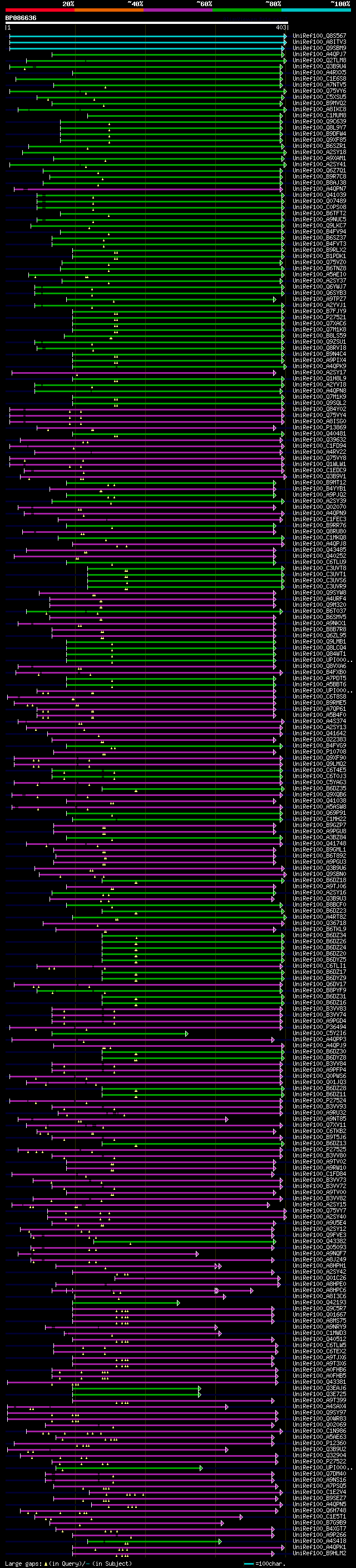Select the UniRef100_B6SZR1 label
This screenshot has height=1568, width=356.
pyautogui.click(x=319, y=146)
